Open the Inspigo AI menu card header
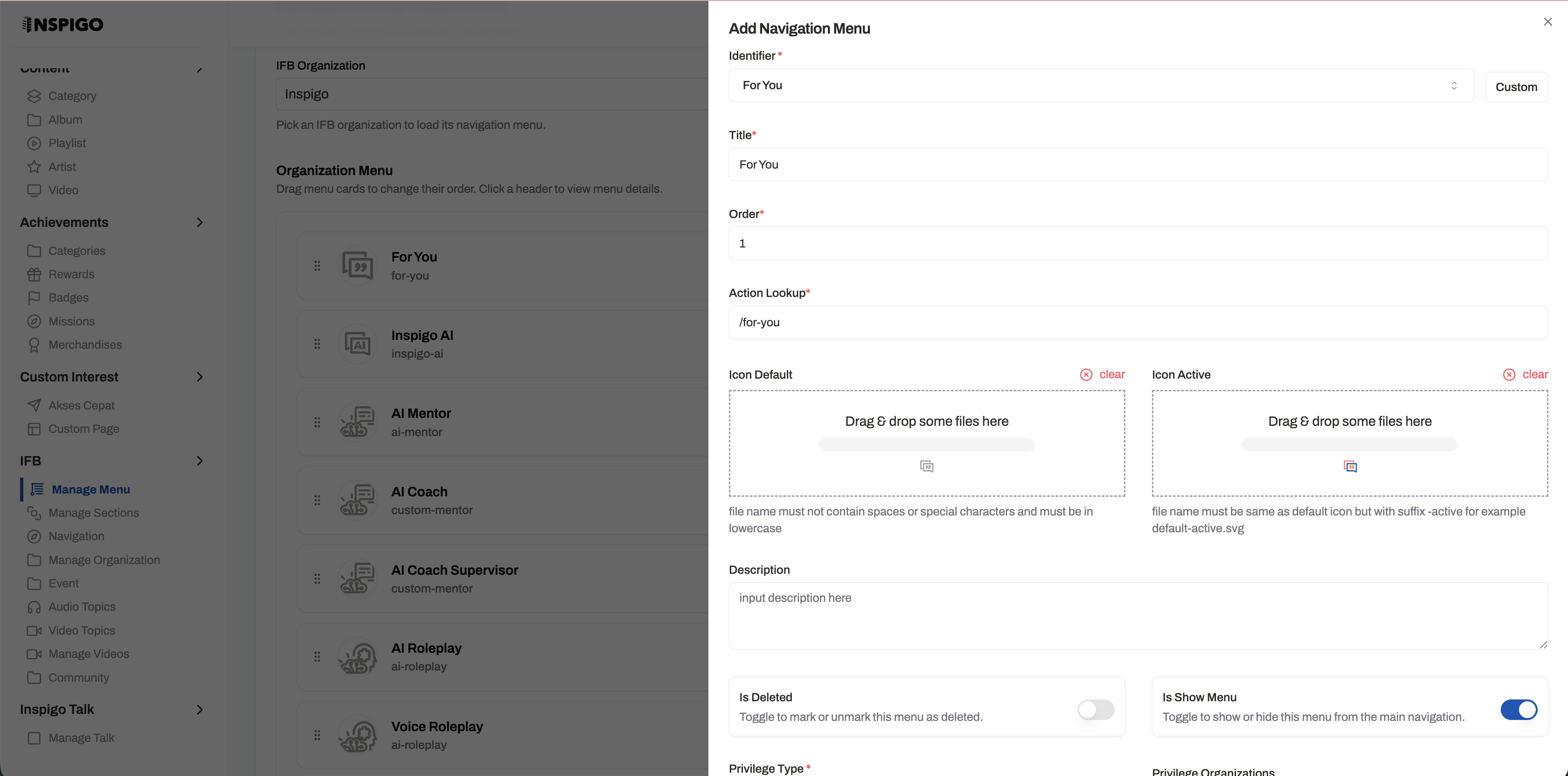The image size is (1568, 776). tap(503, 344)
